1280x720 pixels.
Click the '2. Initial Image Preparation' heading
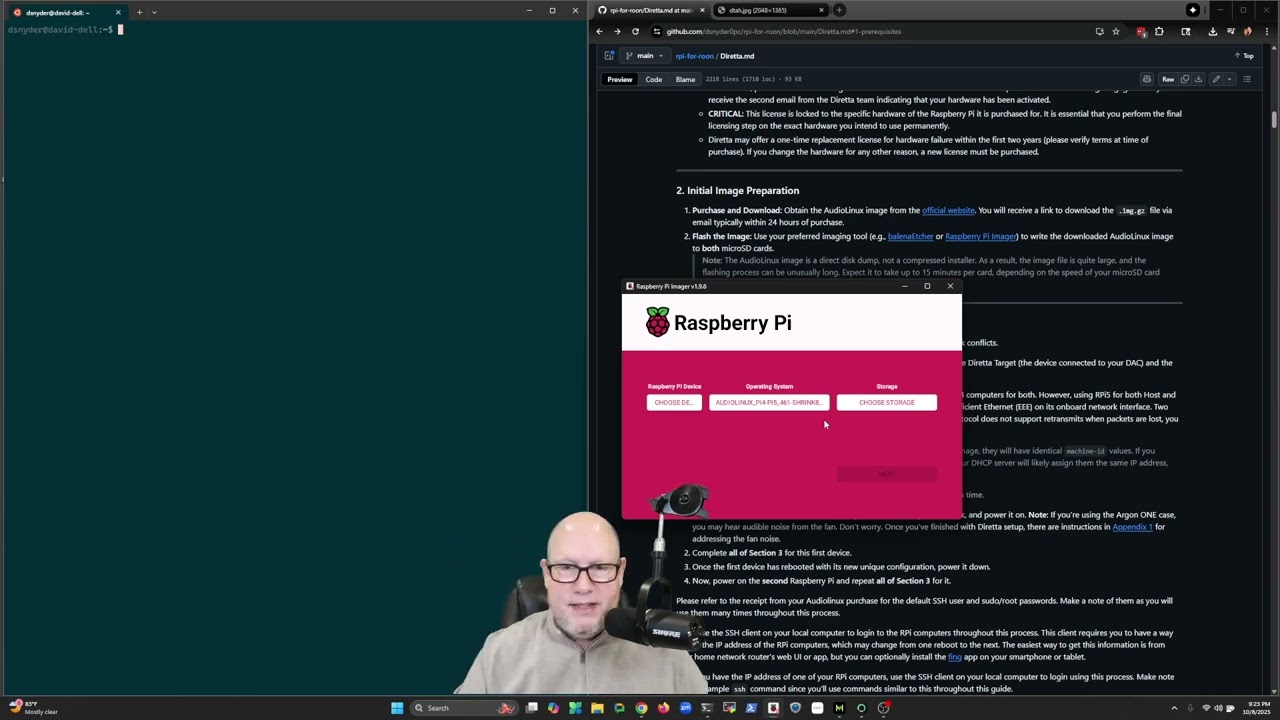(737, 190)
